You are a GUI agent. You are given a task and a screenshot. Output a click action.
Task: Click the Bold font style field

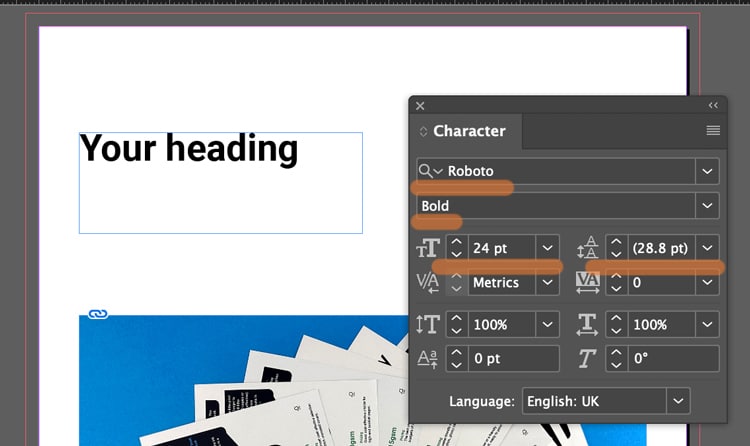[556, 206]
